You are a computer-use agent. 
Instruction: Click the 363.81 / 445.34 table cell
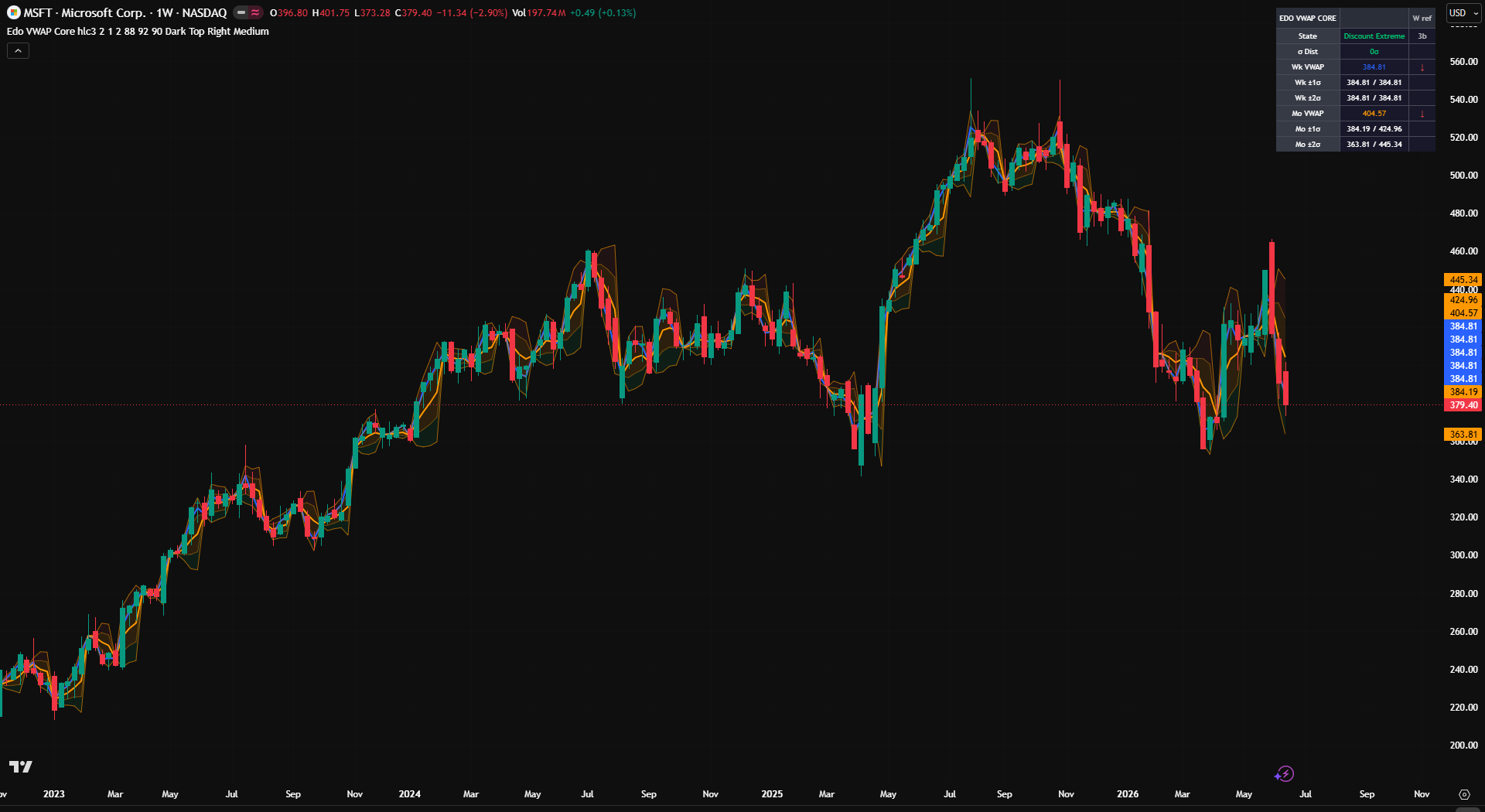(x=1374, y=145)
